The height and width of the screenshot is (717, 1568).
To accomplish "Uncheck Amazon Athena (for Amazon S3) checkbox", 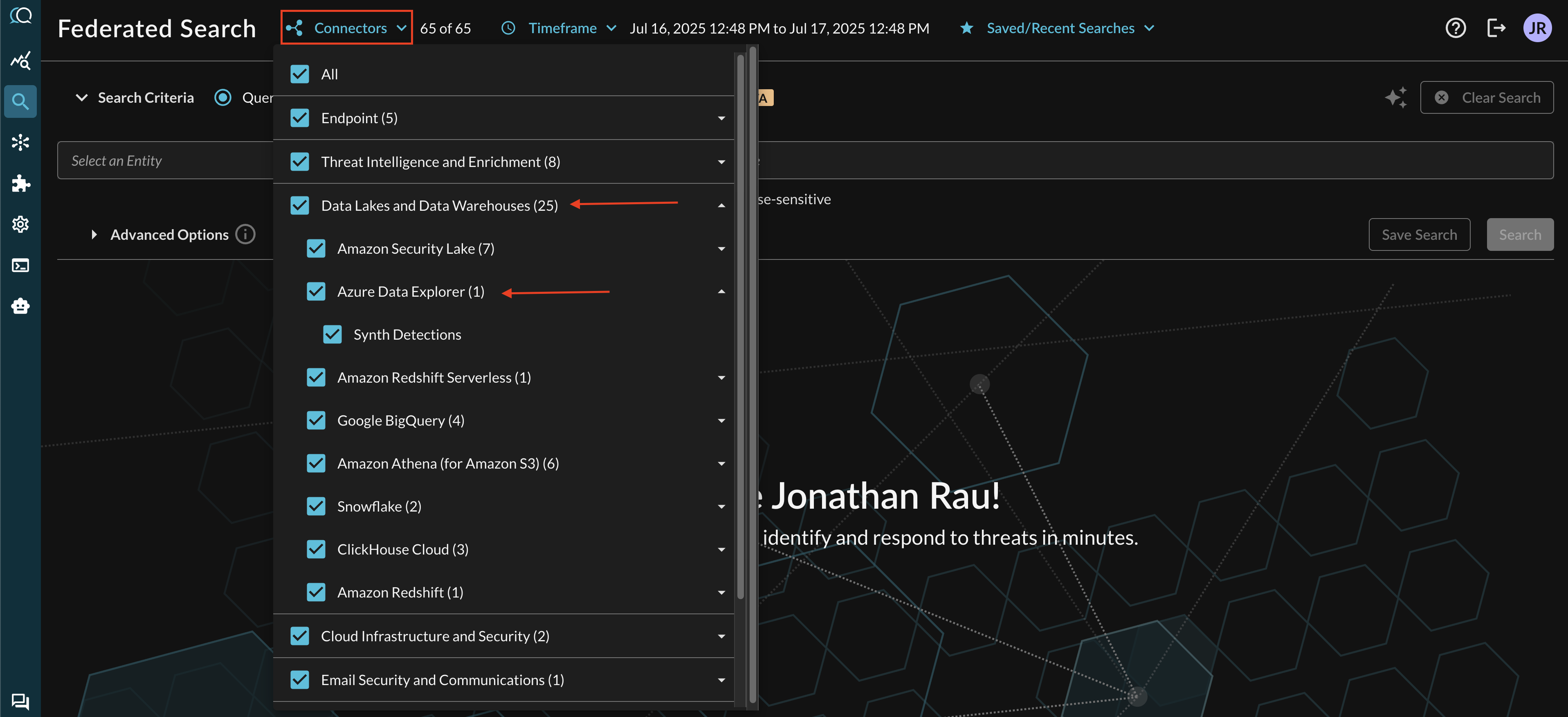I will 316,464.
